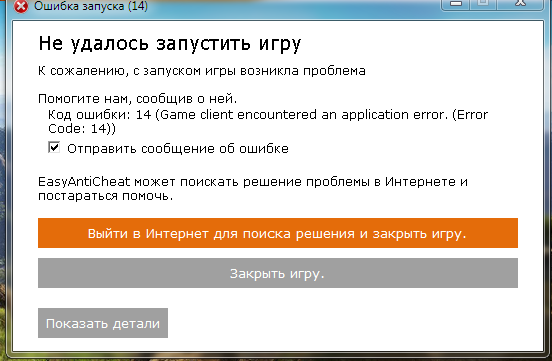Click the "Помогите нам, сообщив о ней." text
The image size is (552, 361).
pos(138,99)
